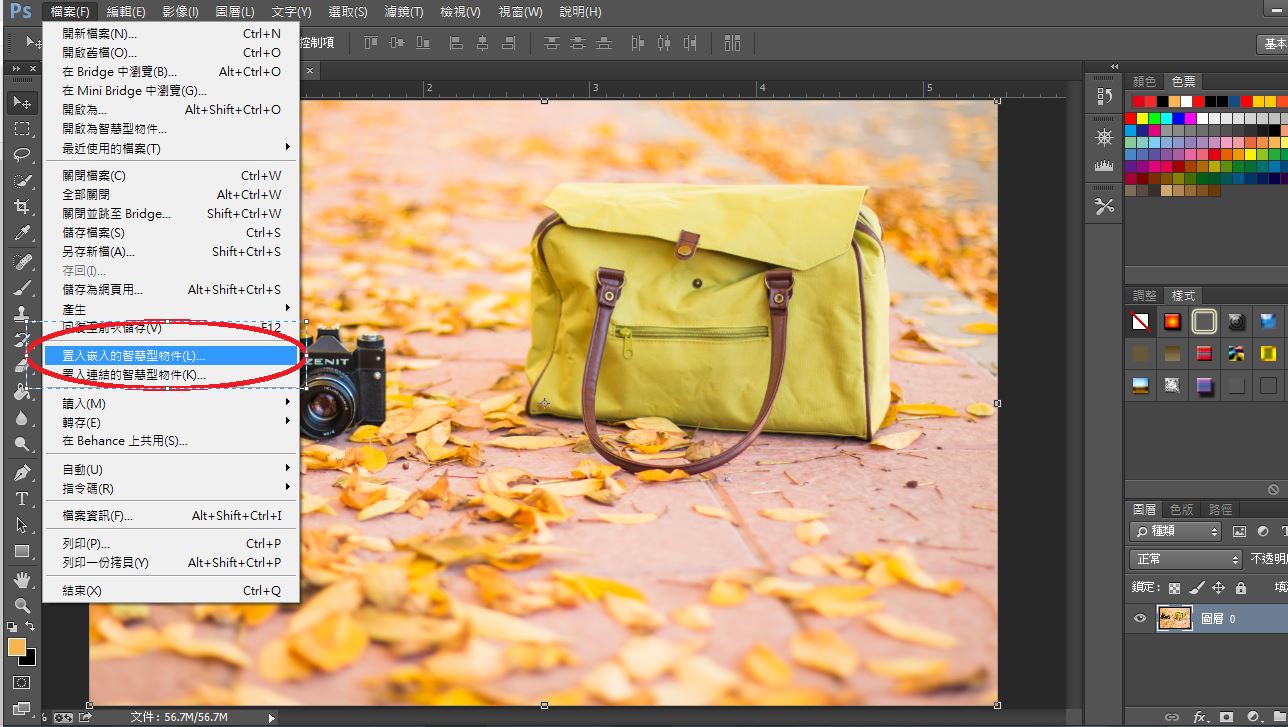Expand 最近使用的檔案 submenu

[x=172, y=148]
